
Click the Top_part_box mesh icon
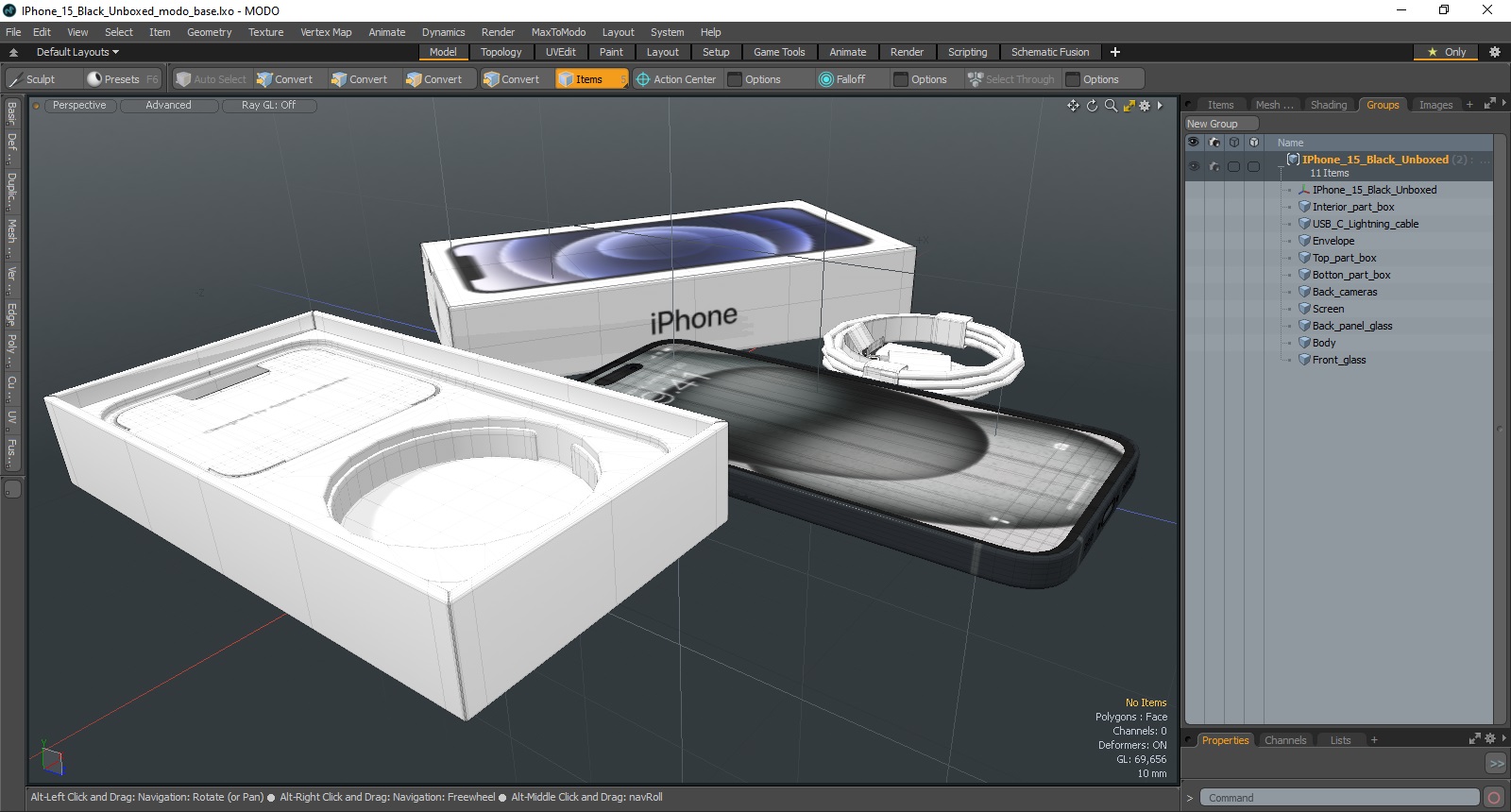pos(1304,258)
